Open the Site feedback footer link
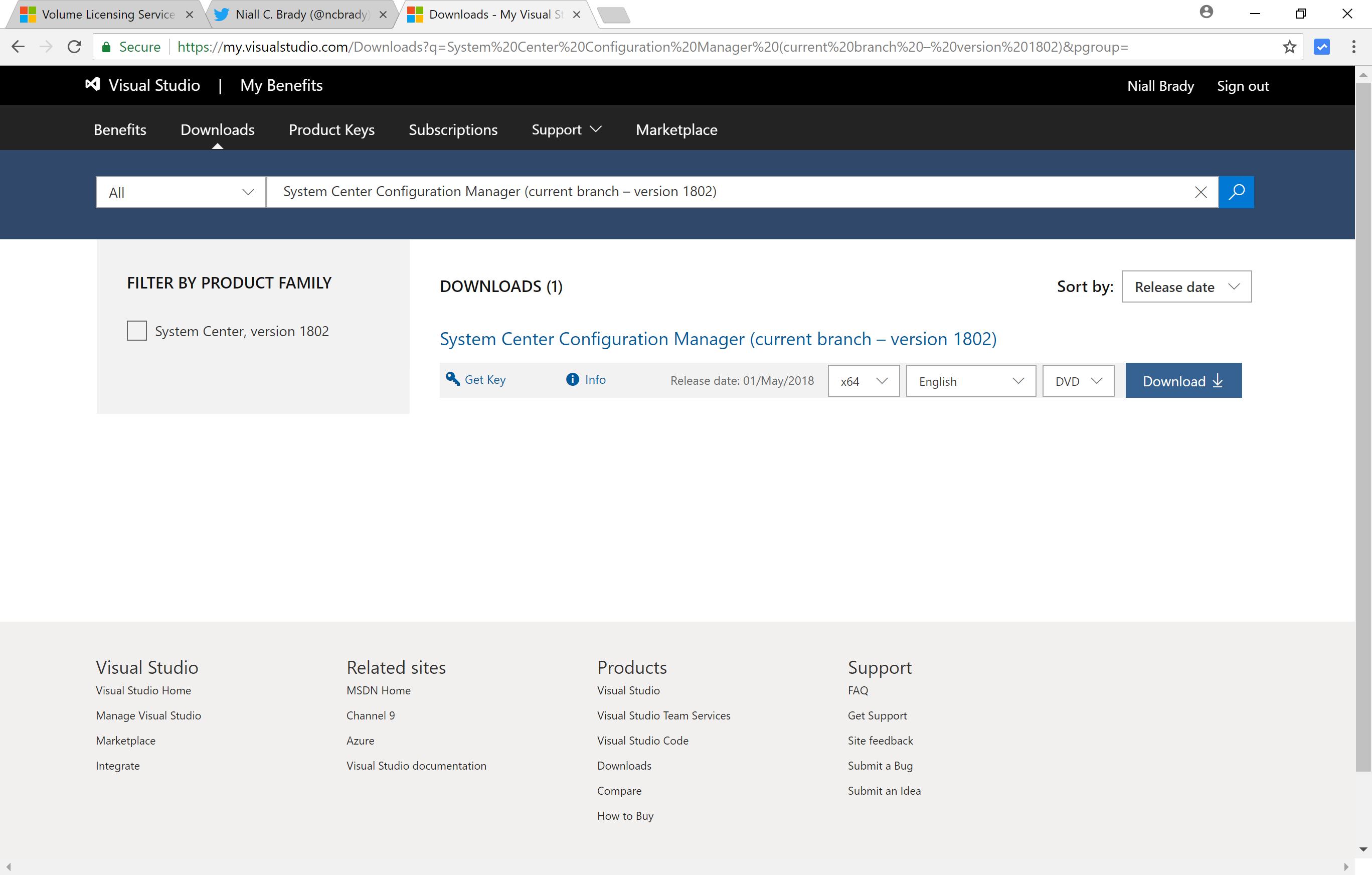The width and height of the screenshot is (1372, 875). click(x=880, y=740)
